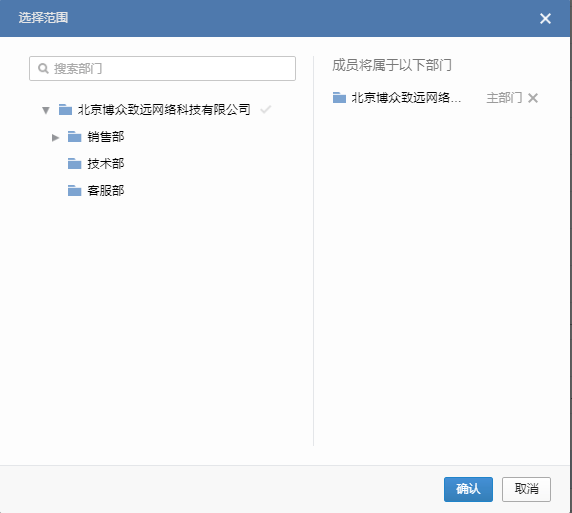Image resolution: width=572 pixels, height=513 pixels.
Task: Click the folder icon beside 技术部
Action: [74, 164]
